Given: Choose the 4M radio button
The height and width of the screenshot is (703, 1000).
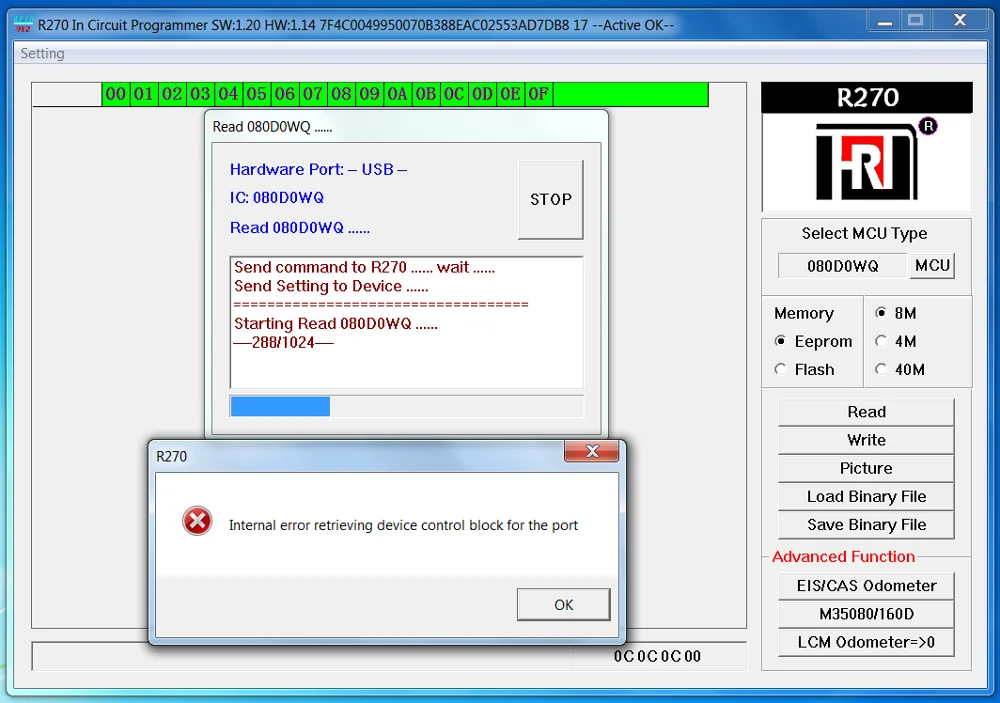Looking at the screenshot, I should pyautogui.click(x=896, y=341).
